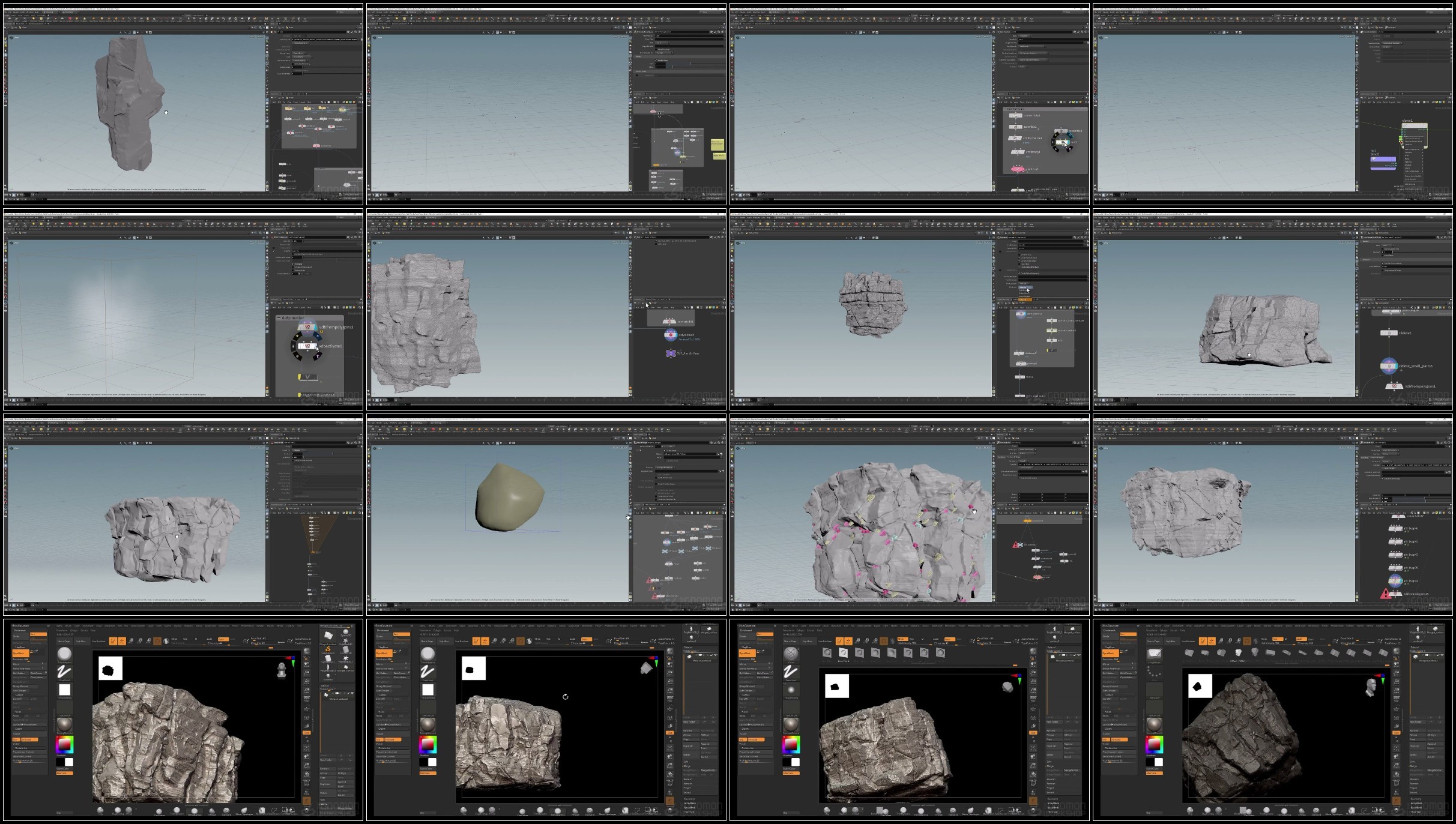This screenshot has width=1456, height=824.
Task: Select the vdbfrompolygons3 node icon
Action: [307, 328]
